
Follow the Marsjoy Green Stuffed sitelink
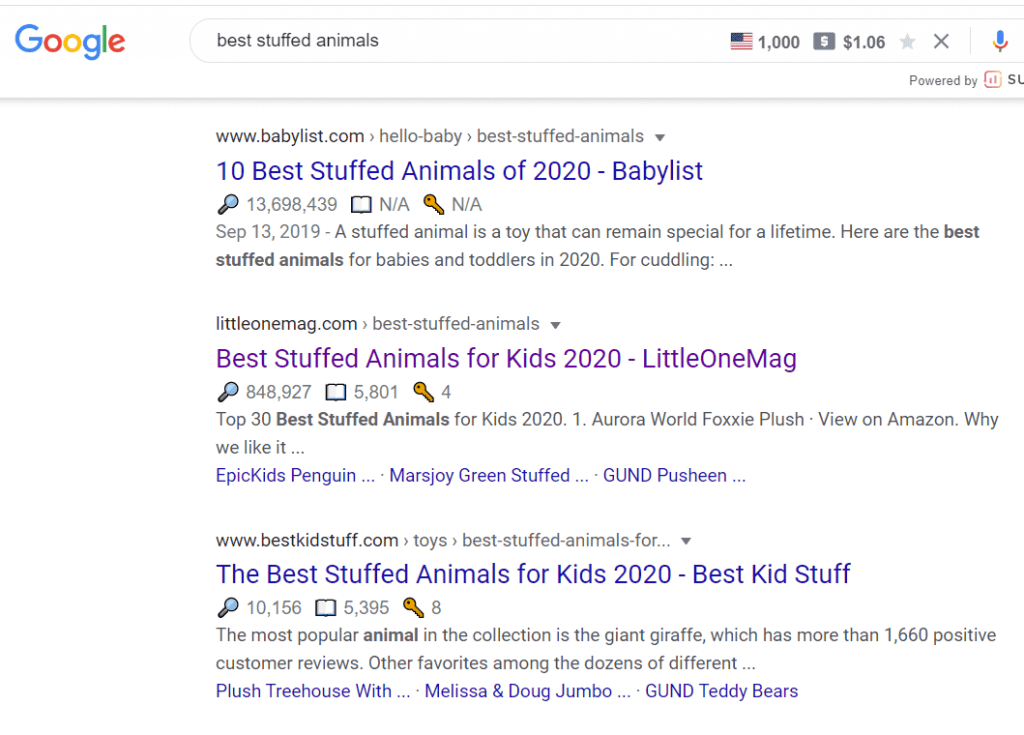(x=489, y=476)
